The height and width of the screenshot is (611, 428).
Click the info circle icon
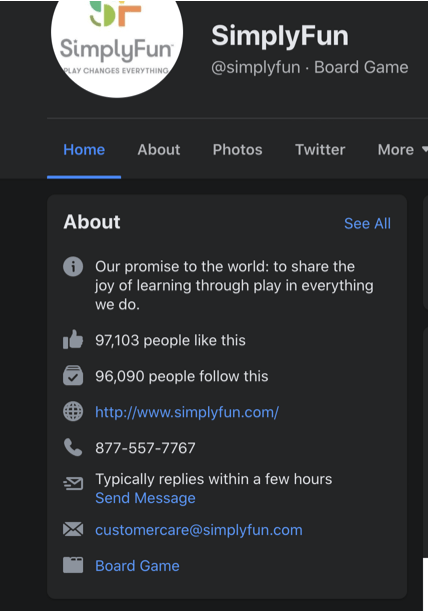click(73, 267)
